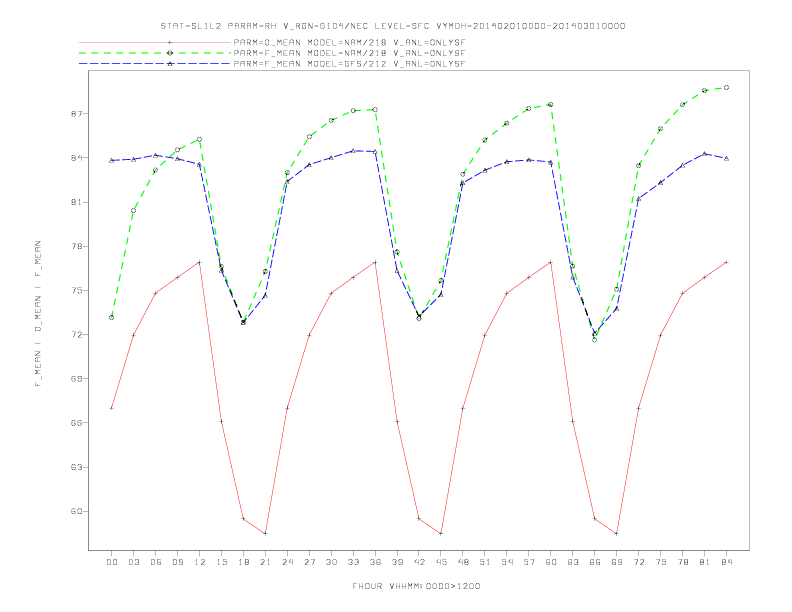This screenshot has width=792, height=612.
Task: Click the x-axis title FHOUR VHHMM=0000>1200
Action: (x=416, y=586)
